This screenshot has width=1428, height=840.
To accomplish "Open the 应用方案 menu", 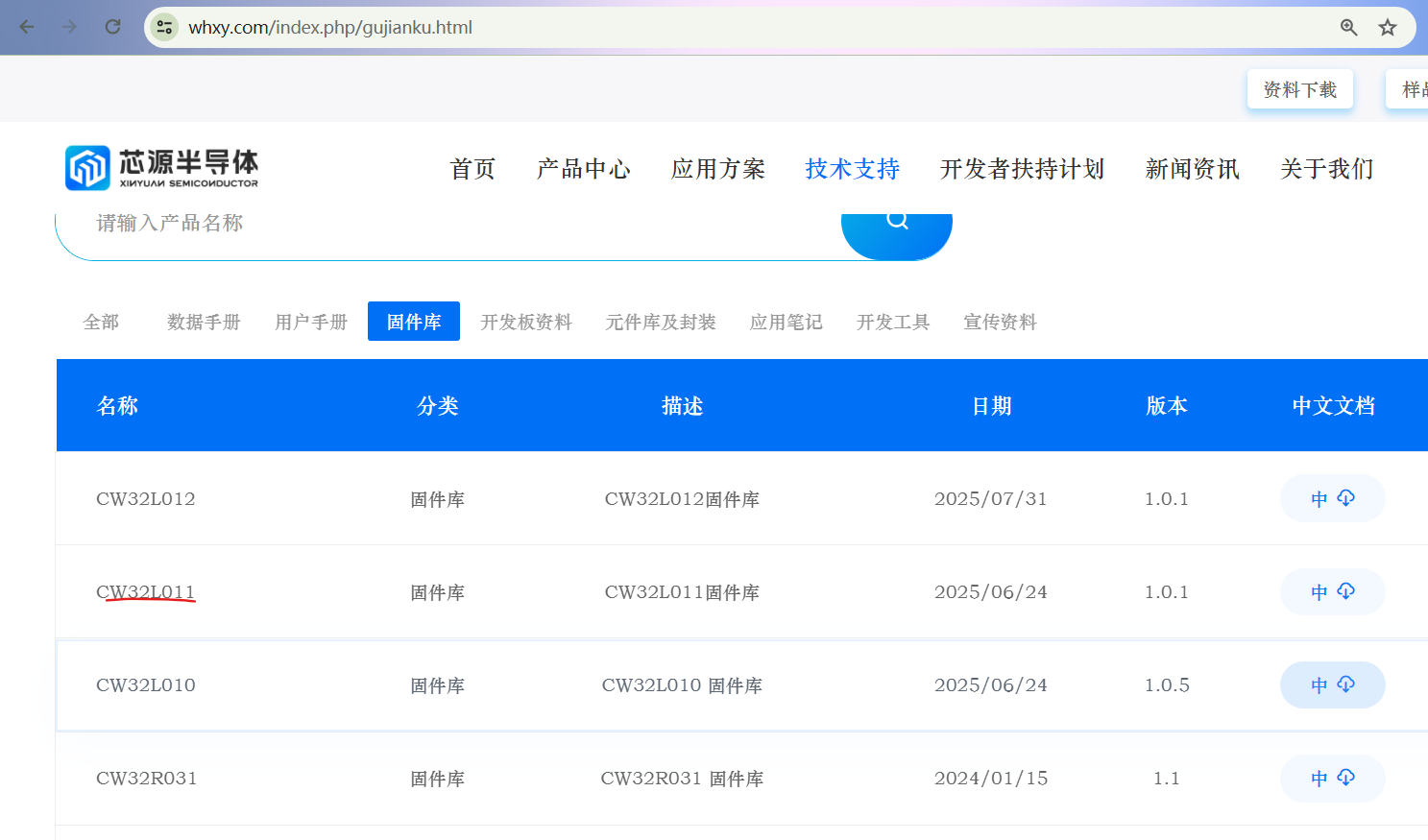I will pyautogui.click(x=718, y=169).
